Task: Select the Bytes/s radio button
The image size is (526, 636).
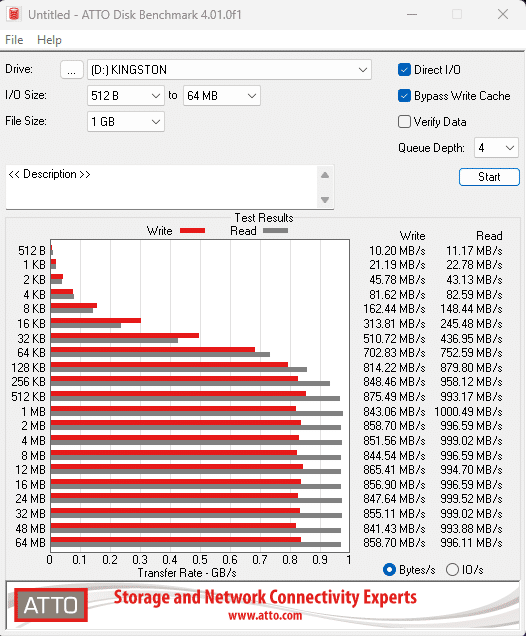Action: click(x=389, y=569)
